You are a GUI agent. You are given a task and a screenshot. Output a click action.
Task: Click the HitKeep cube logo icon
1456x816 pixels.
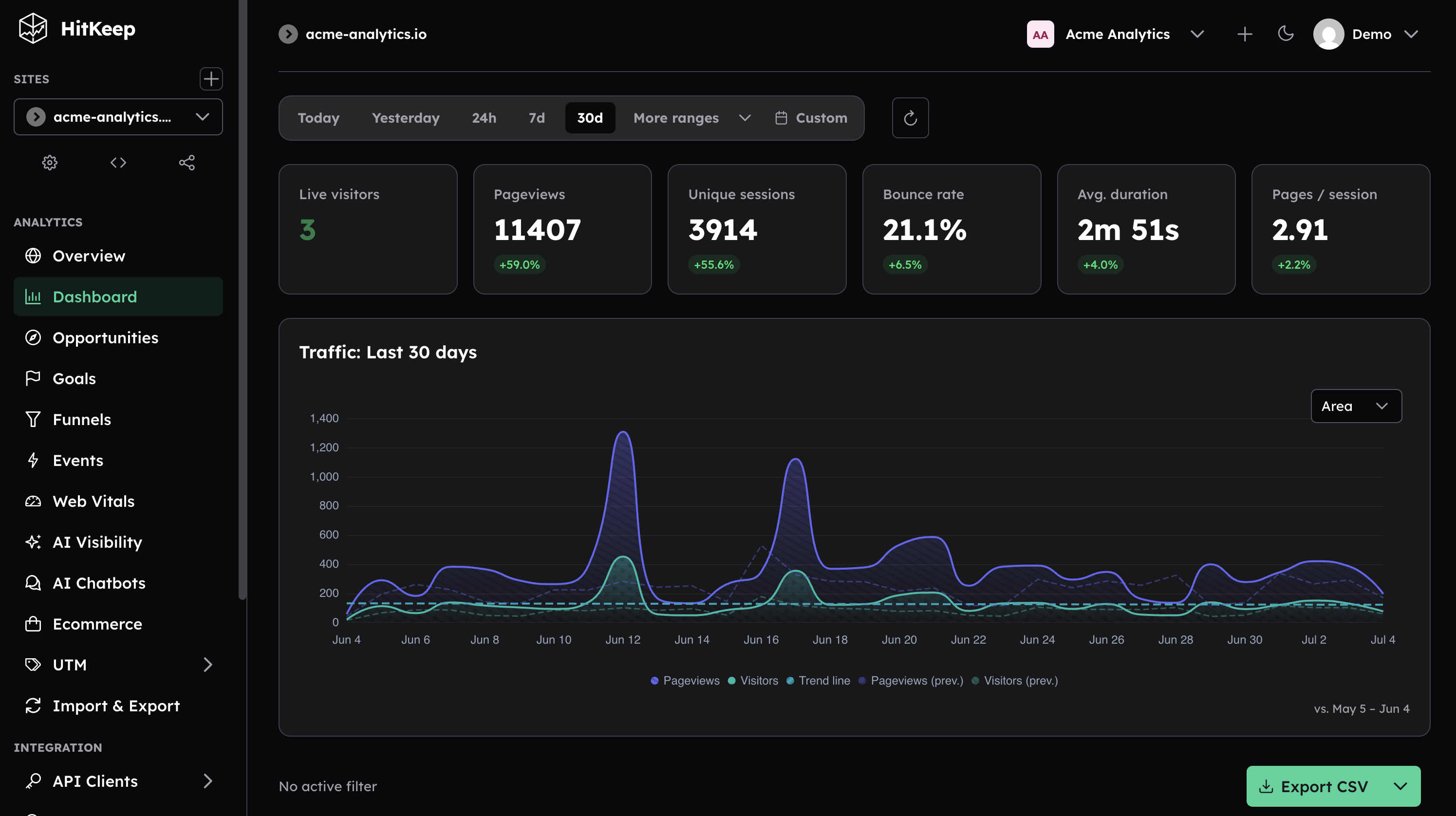pyautogui.click(x=33, y=28)
